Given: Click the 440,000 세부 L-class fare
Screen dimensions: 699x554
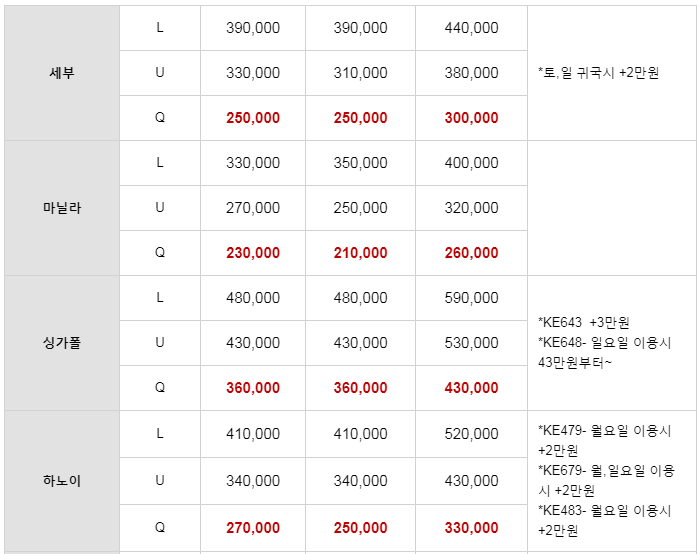Looking at the screenshot, I should [471, 28].
